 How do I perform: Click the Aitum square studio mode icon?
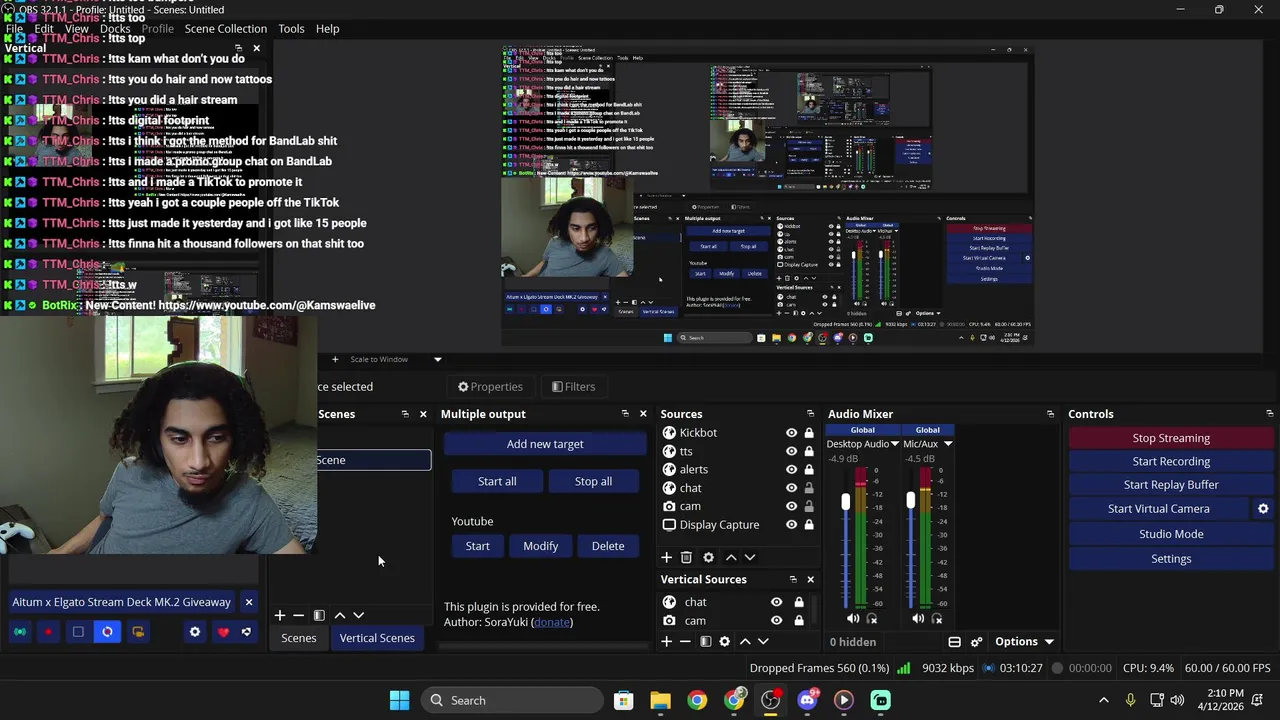point(78,632)
